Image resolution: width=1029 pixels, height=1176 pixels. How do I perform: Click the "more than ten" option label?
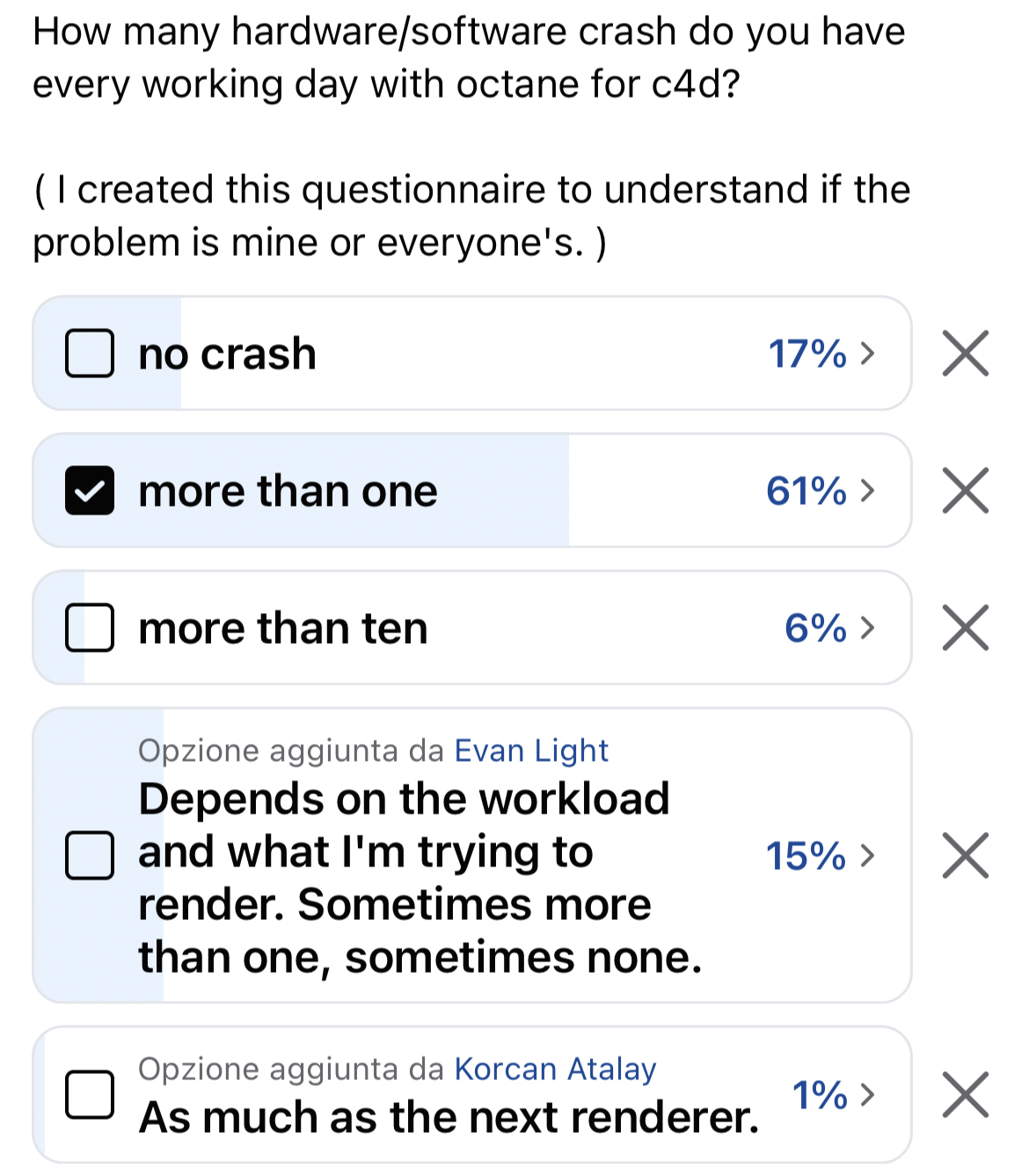283,628
